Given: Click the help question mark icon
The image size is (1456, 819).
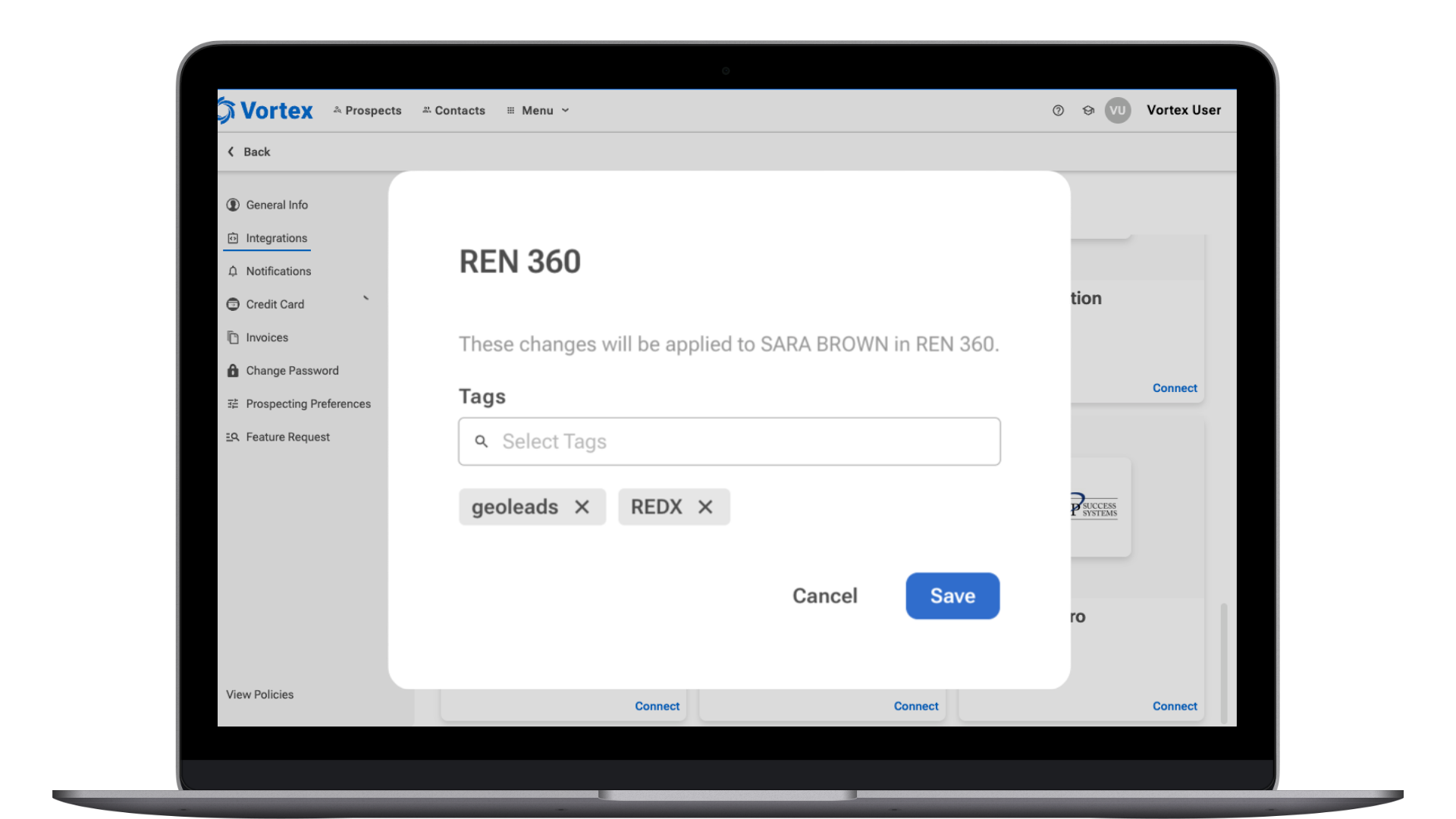Looking at the screenshot, I should (1058, 111).
